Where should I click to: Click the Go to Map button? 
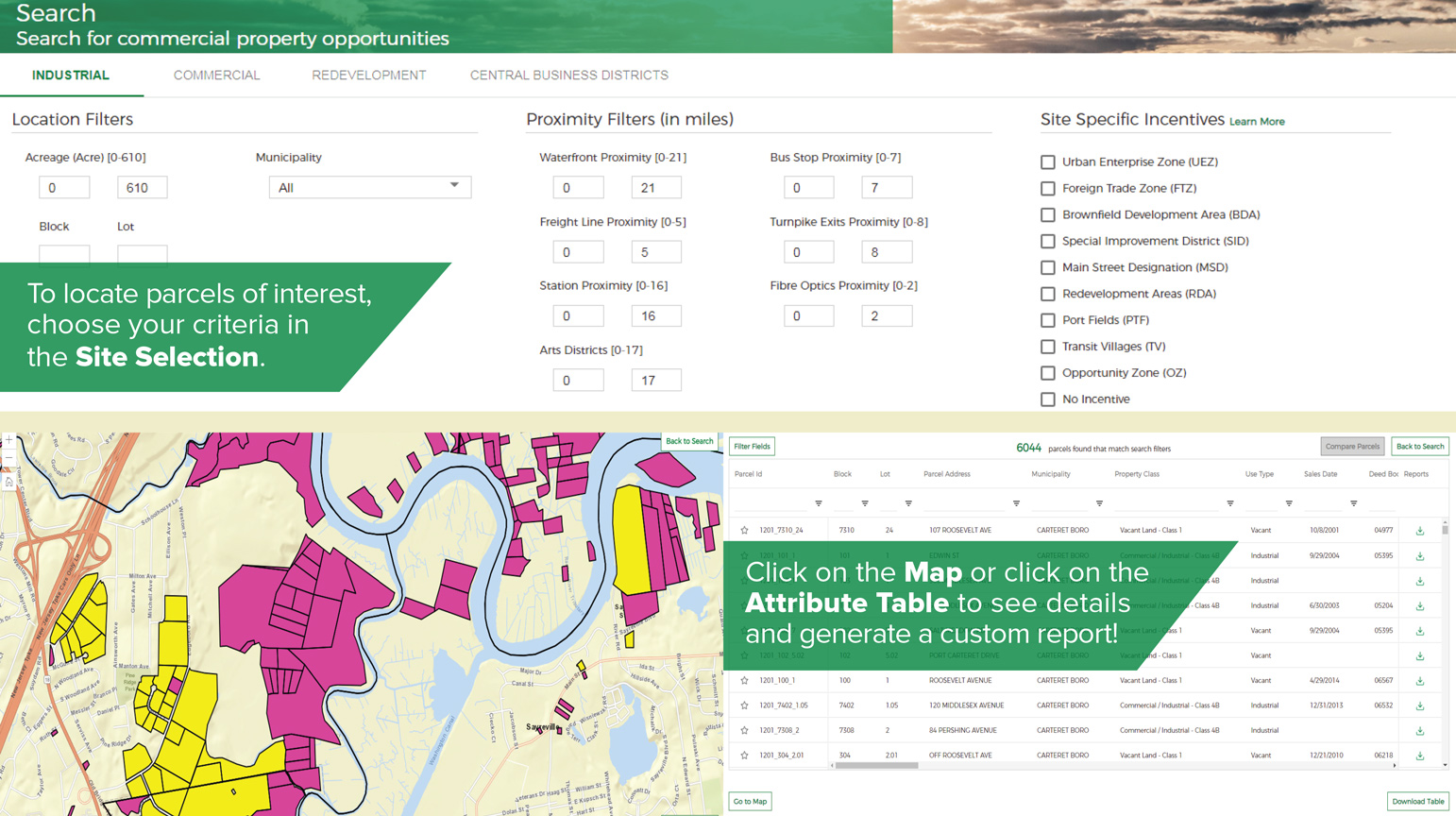pos(751,802)
